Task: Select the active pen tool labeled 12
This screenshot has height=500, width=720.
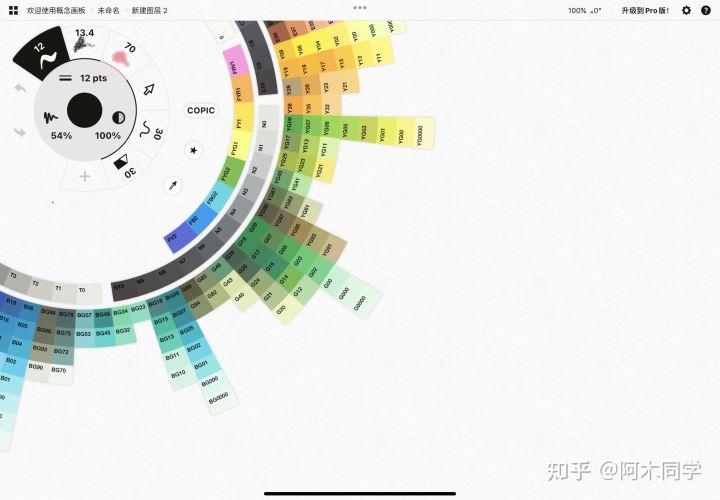Action: 42,54
